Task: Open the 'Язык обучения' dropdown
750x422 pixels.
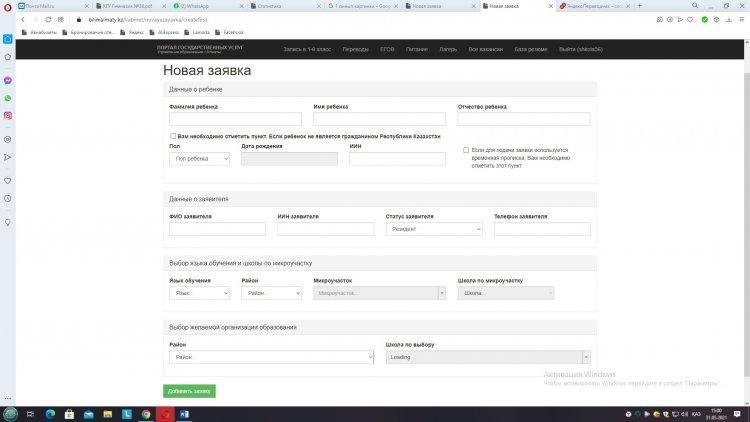Action: 199,293
